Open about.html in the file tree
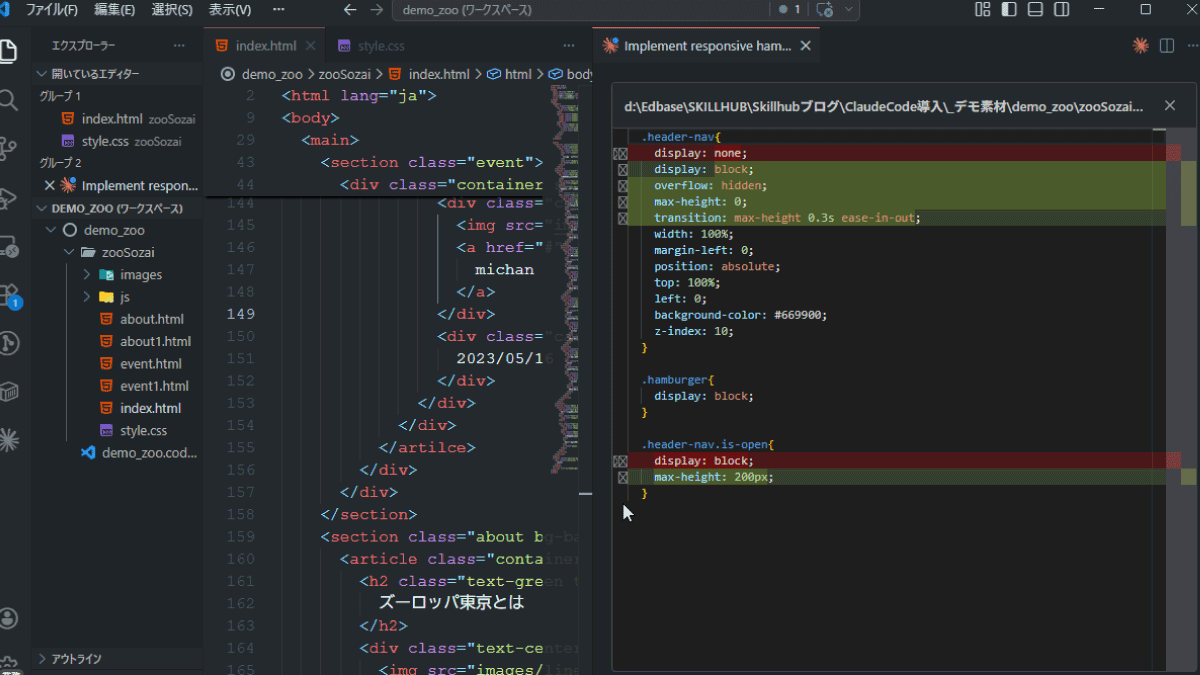This screenshot has width=1200, height=675. 151,319
